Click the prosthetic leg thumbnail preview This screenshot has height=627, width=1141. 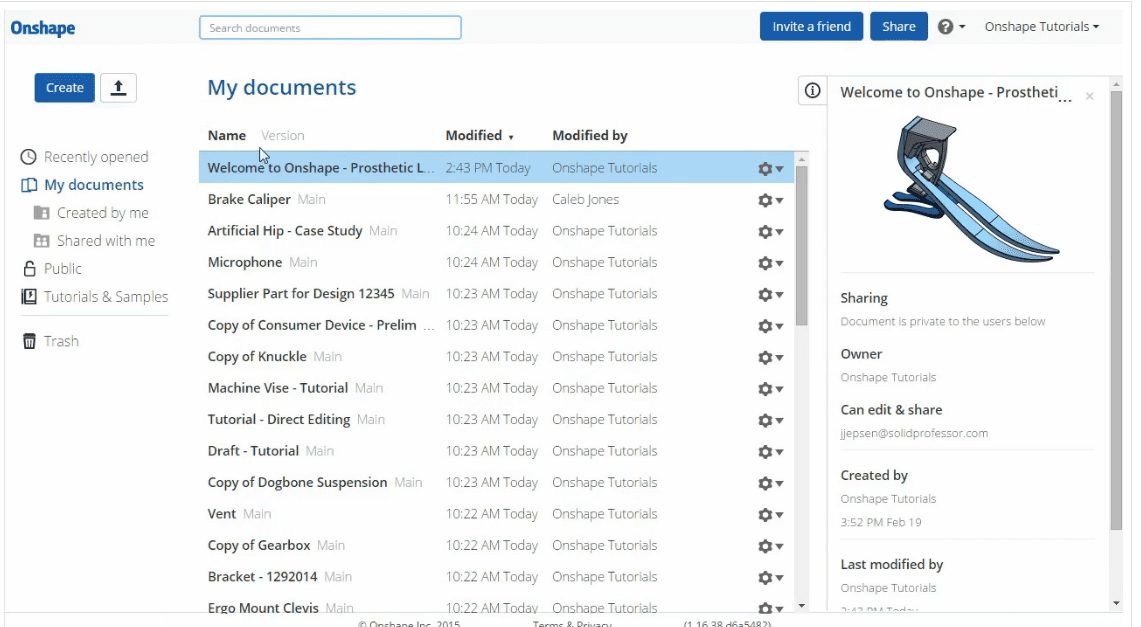[x=969, y=189]
